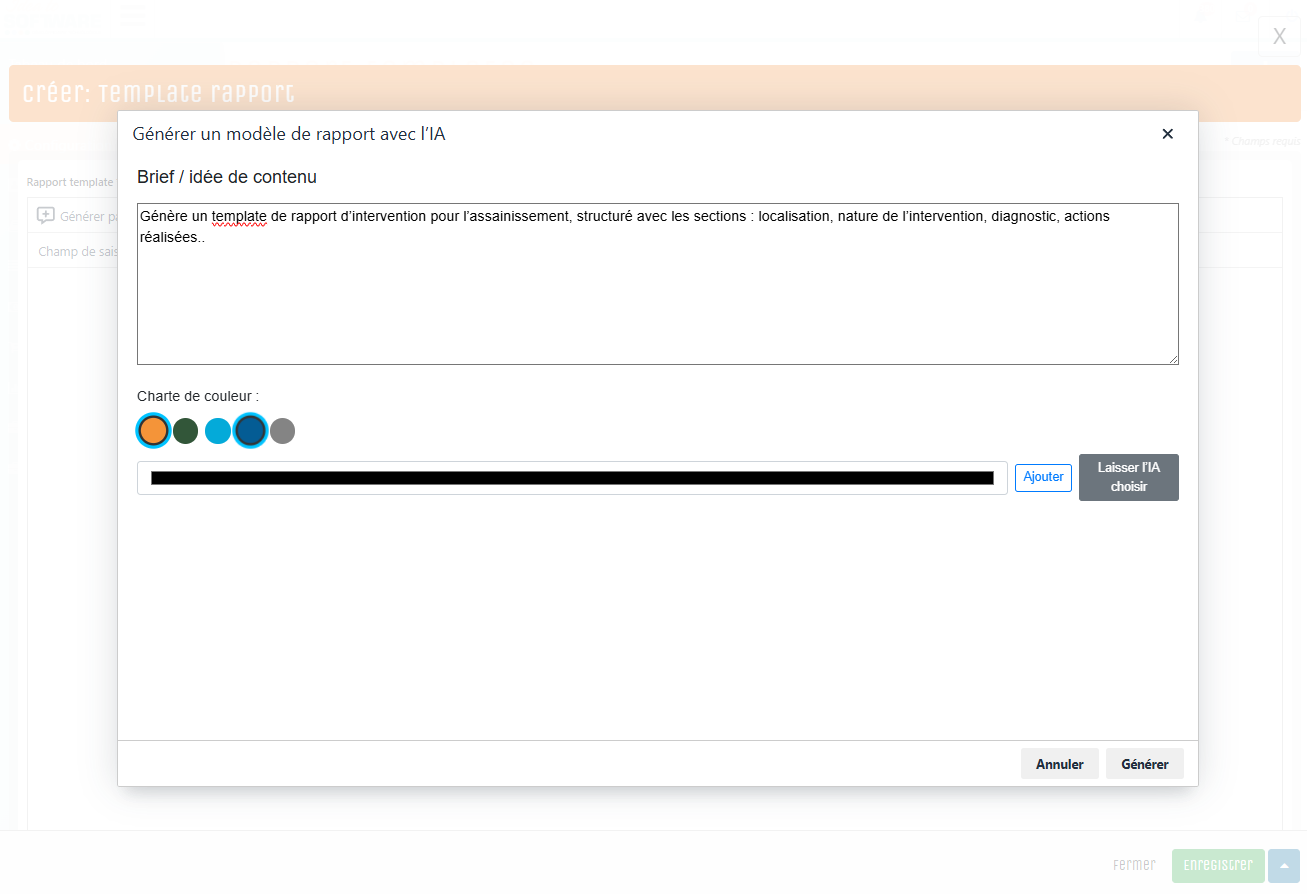
Task: Click the Fermer link at bottom
Action: [x=1133, y=865]
